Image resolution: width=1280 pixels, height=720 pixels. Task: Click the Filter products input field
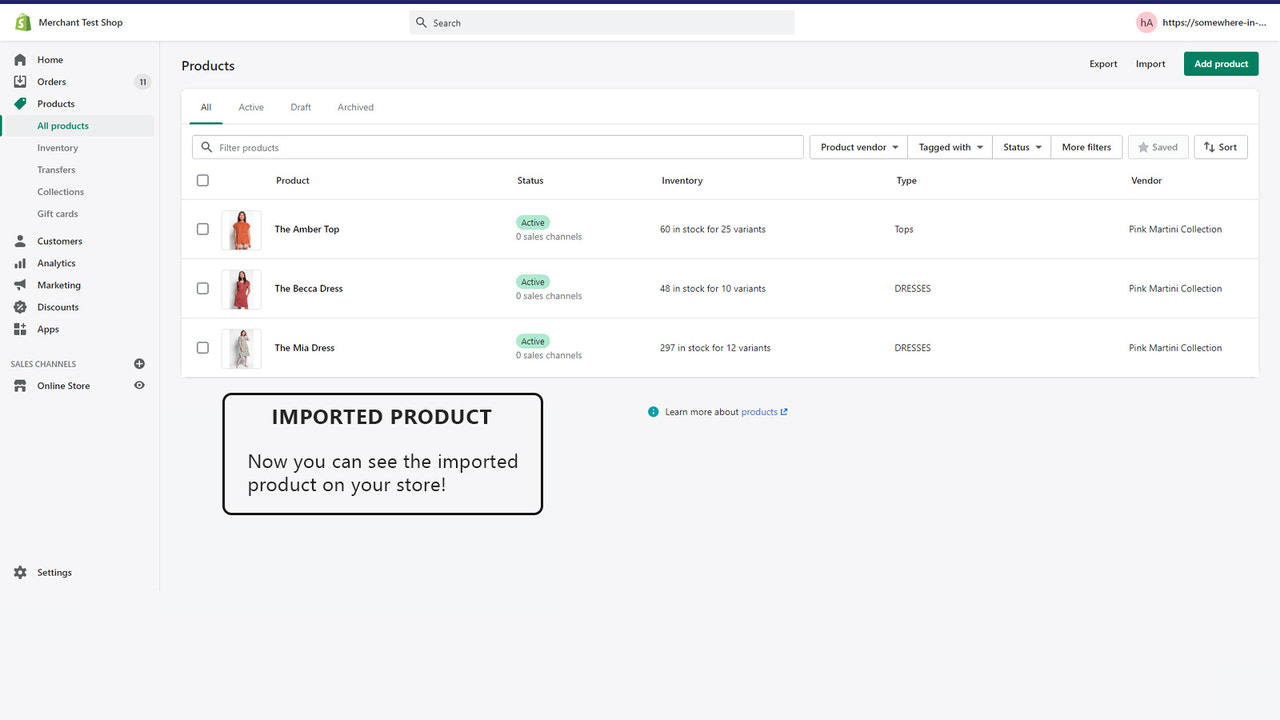(498, 147)
